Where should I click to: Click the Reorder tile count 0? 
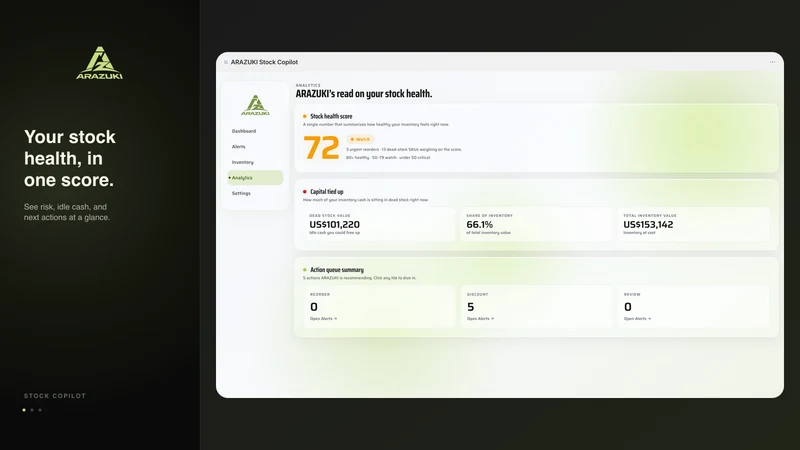point(314,307)
